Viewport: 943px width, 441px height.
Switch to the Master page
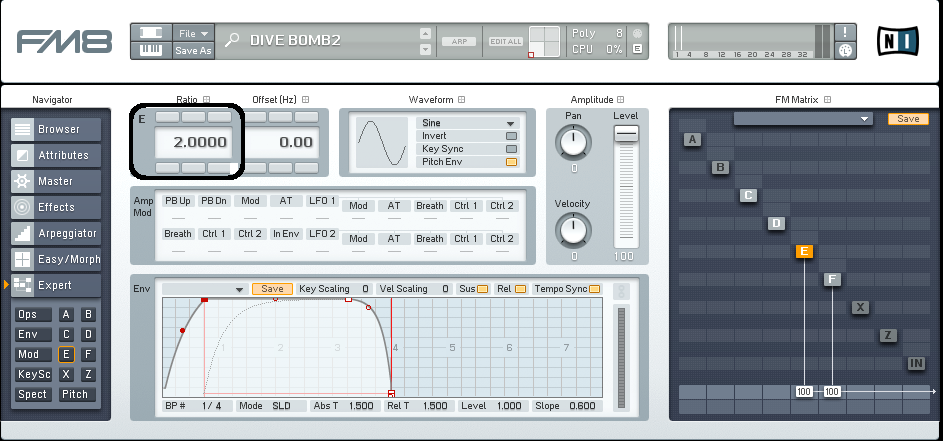[56, 181]
